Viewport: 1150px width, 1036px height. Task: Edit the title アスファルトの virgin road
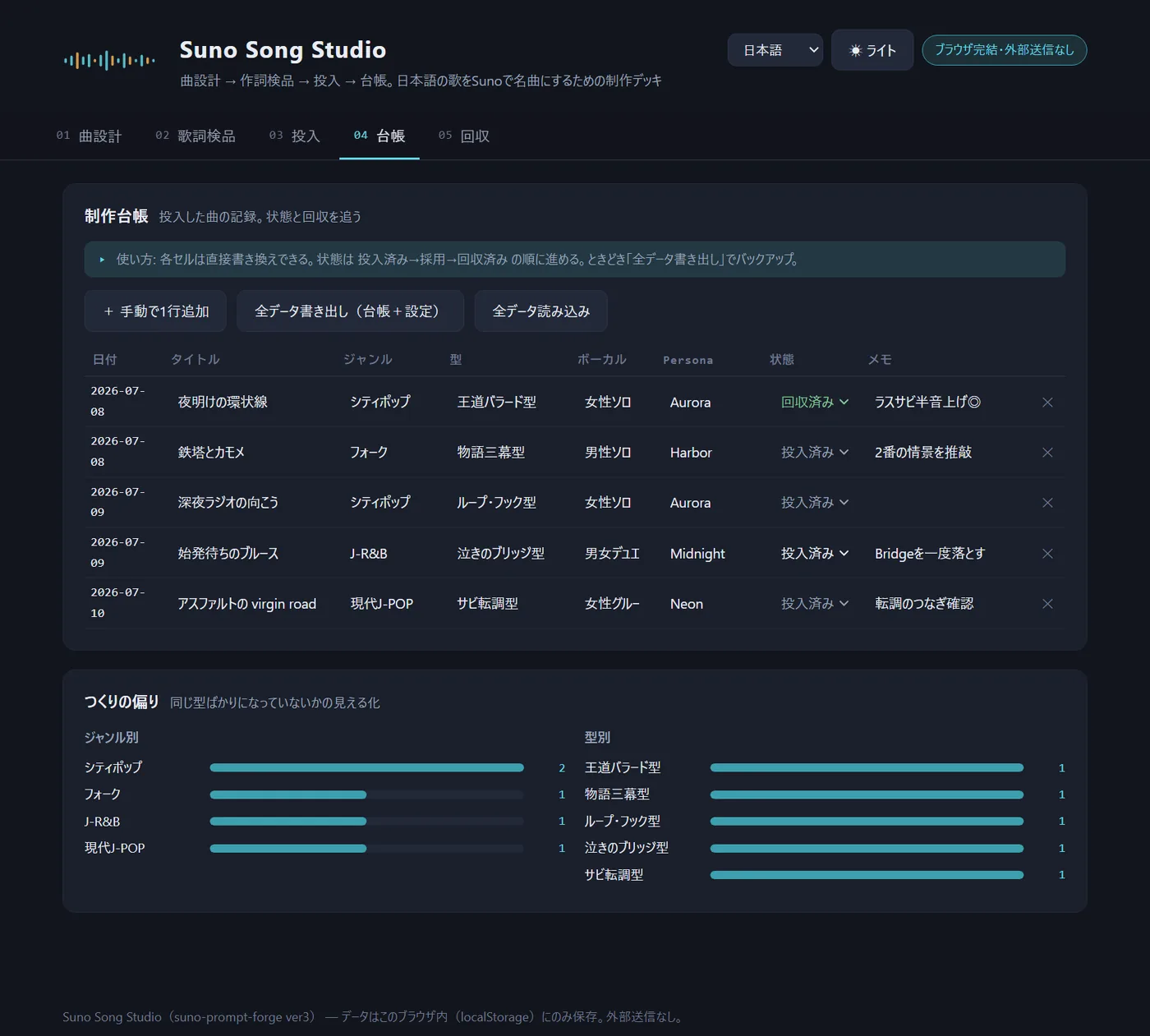250,604
